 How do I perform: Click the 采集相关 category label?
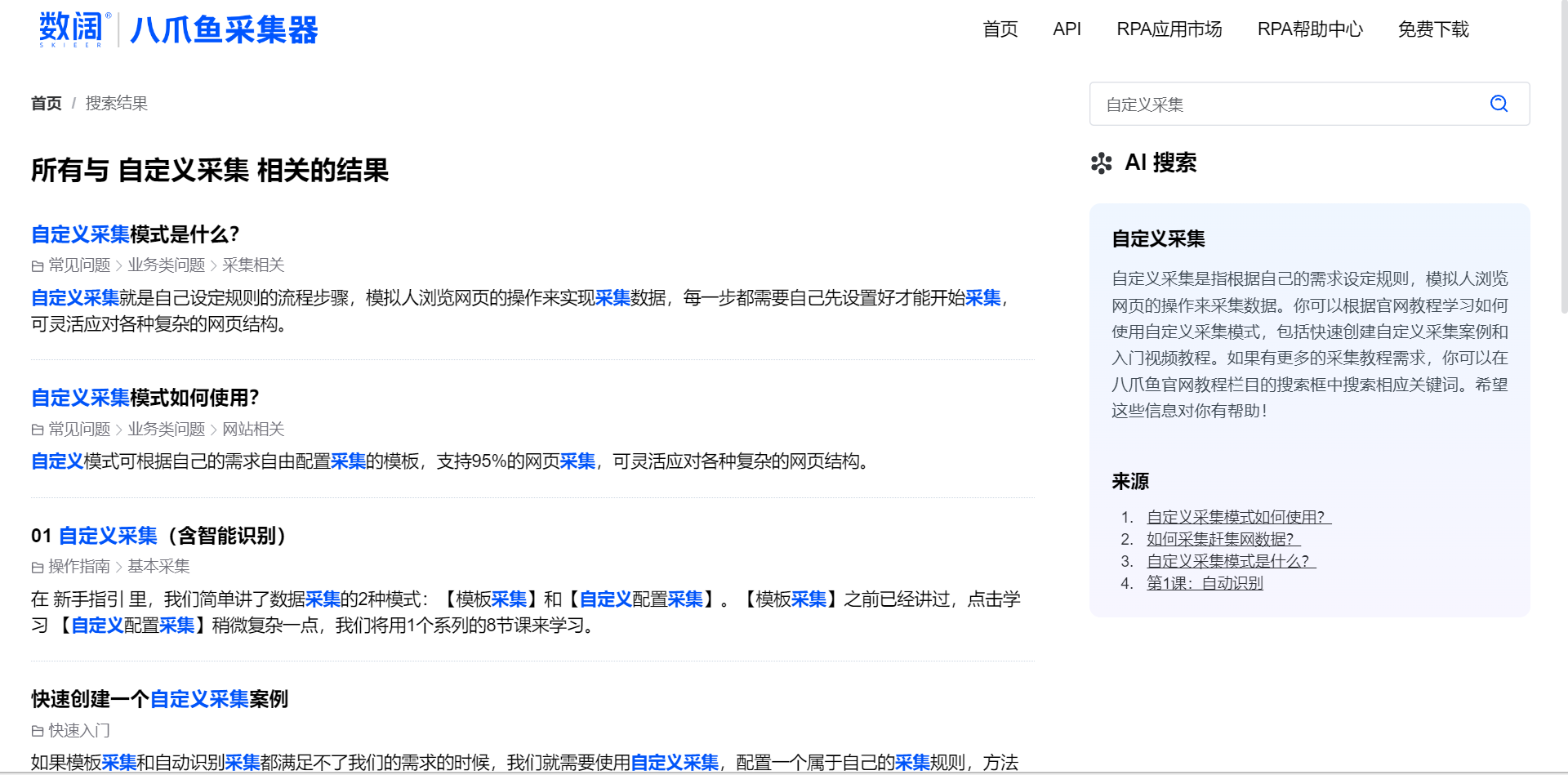253,265
